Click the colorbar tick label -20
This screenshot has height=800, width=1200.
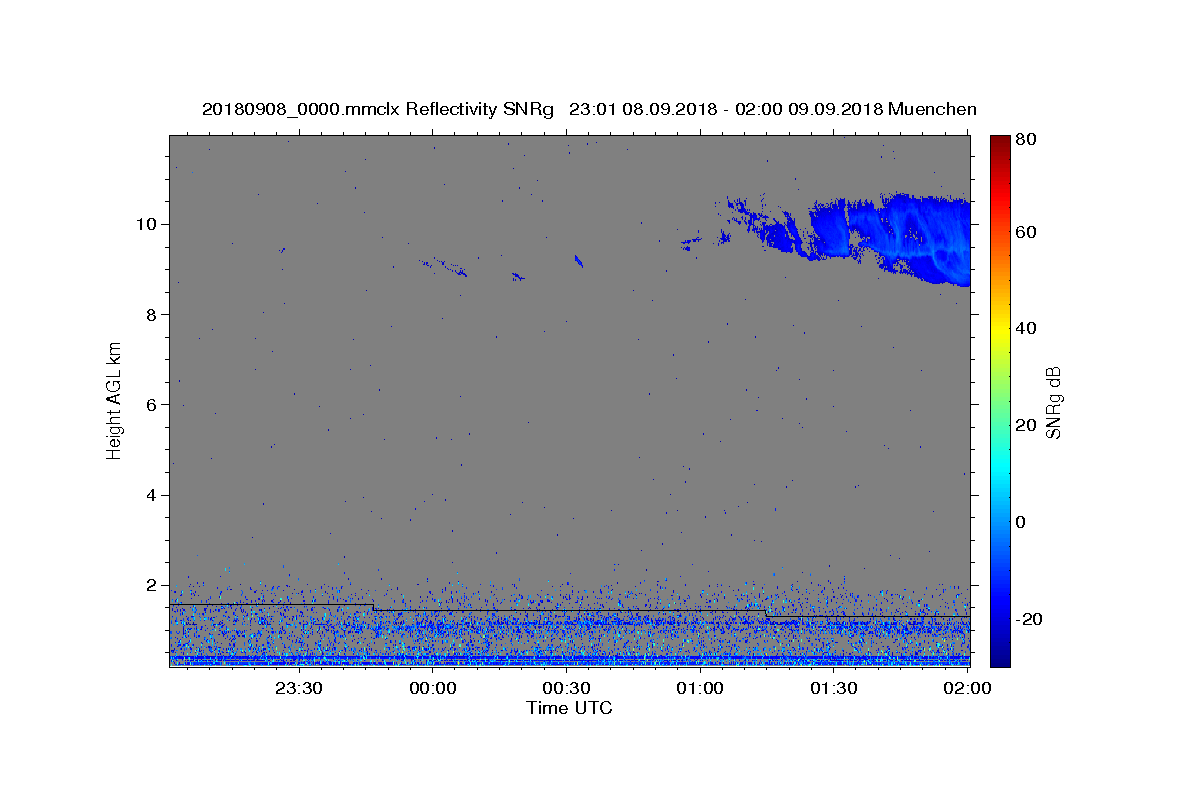1030,619
